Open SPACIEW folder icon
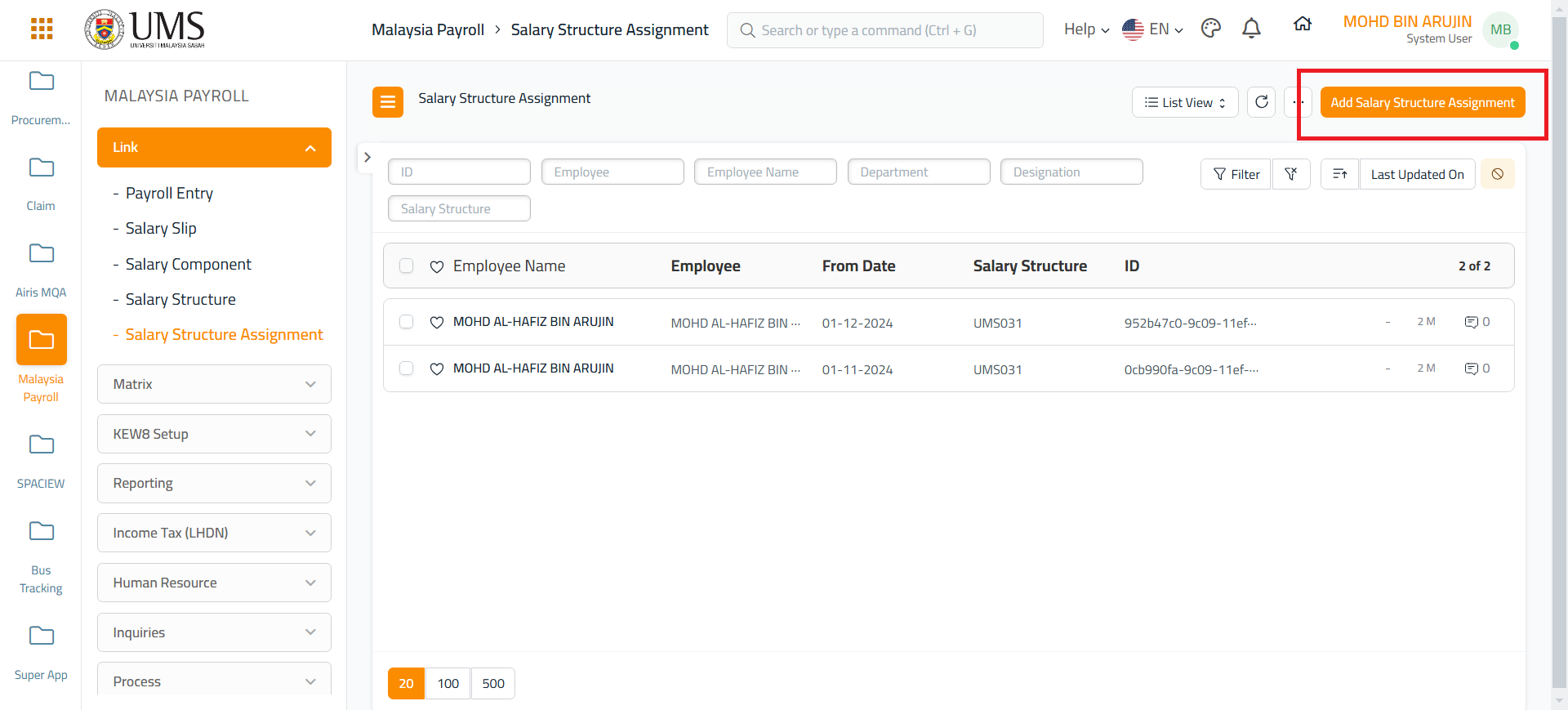The width and height of the screenshot is (1568, 710). 41,444
